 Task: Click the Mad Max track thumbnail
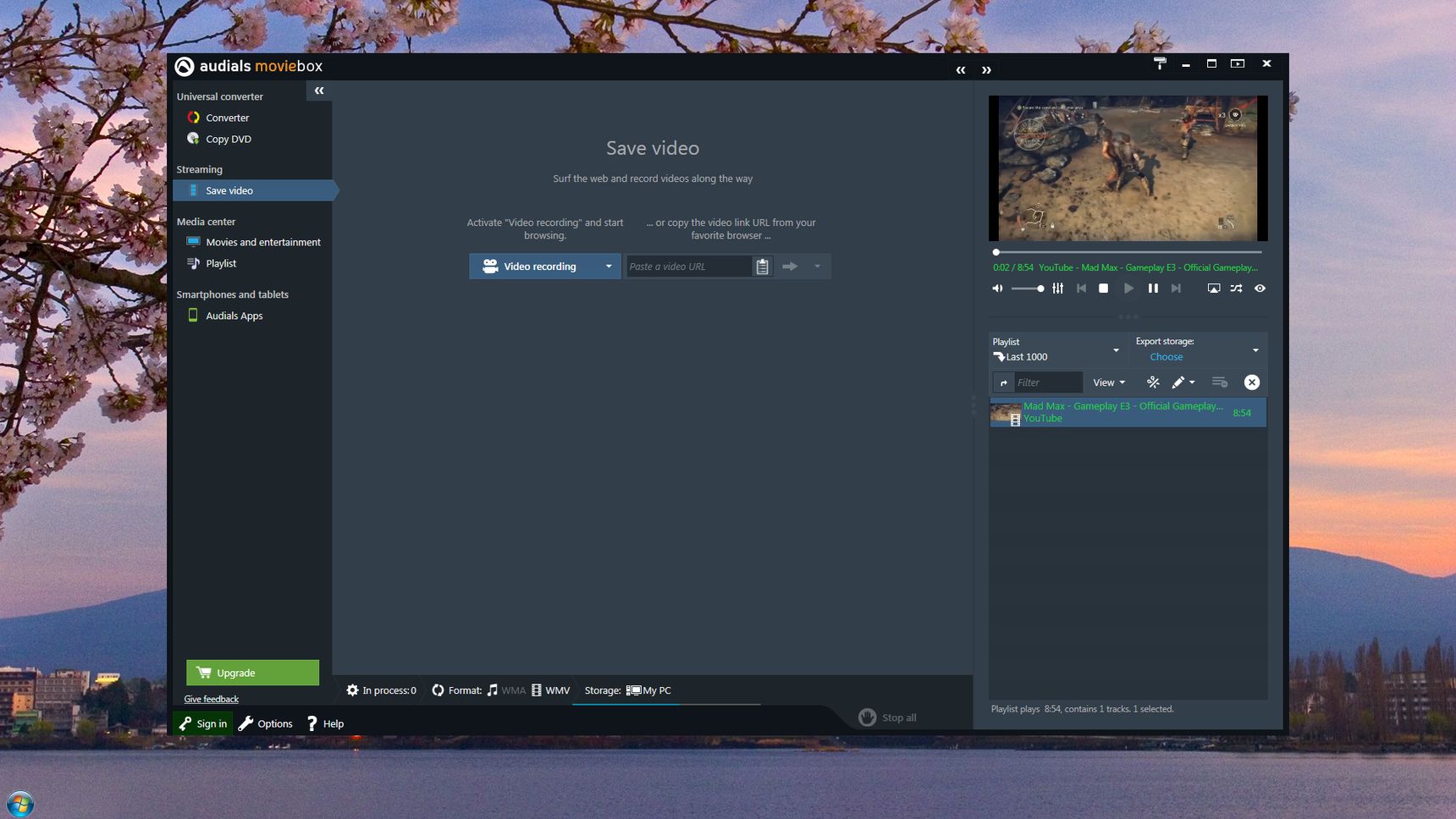click(x=1006, y=413)
